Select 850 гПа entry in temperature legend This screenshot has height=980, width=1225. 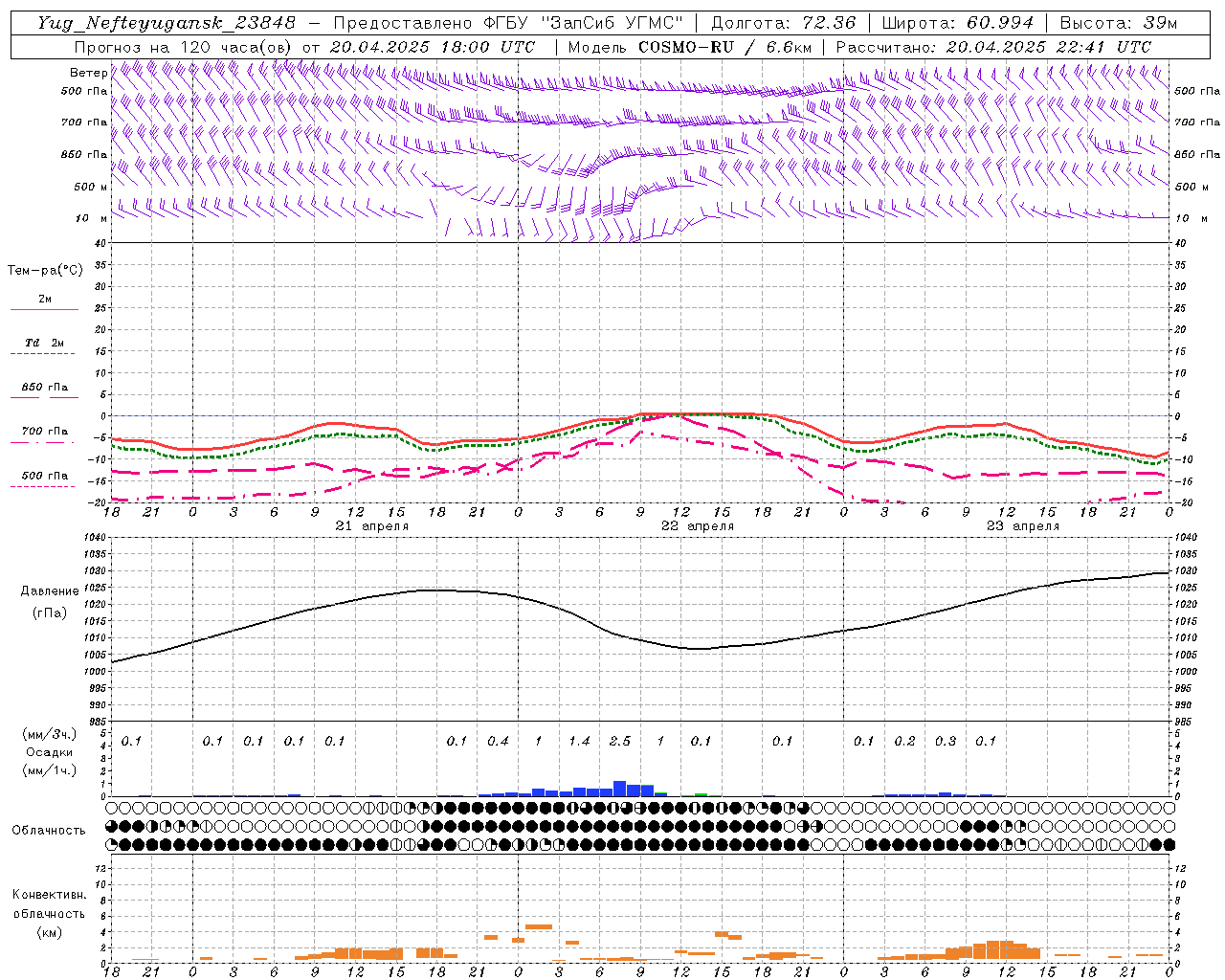(x=45, y=388)
